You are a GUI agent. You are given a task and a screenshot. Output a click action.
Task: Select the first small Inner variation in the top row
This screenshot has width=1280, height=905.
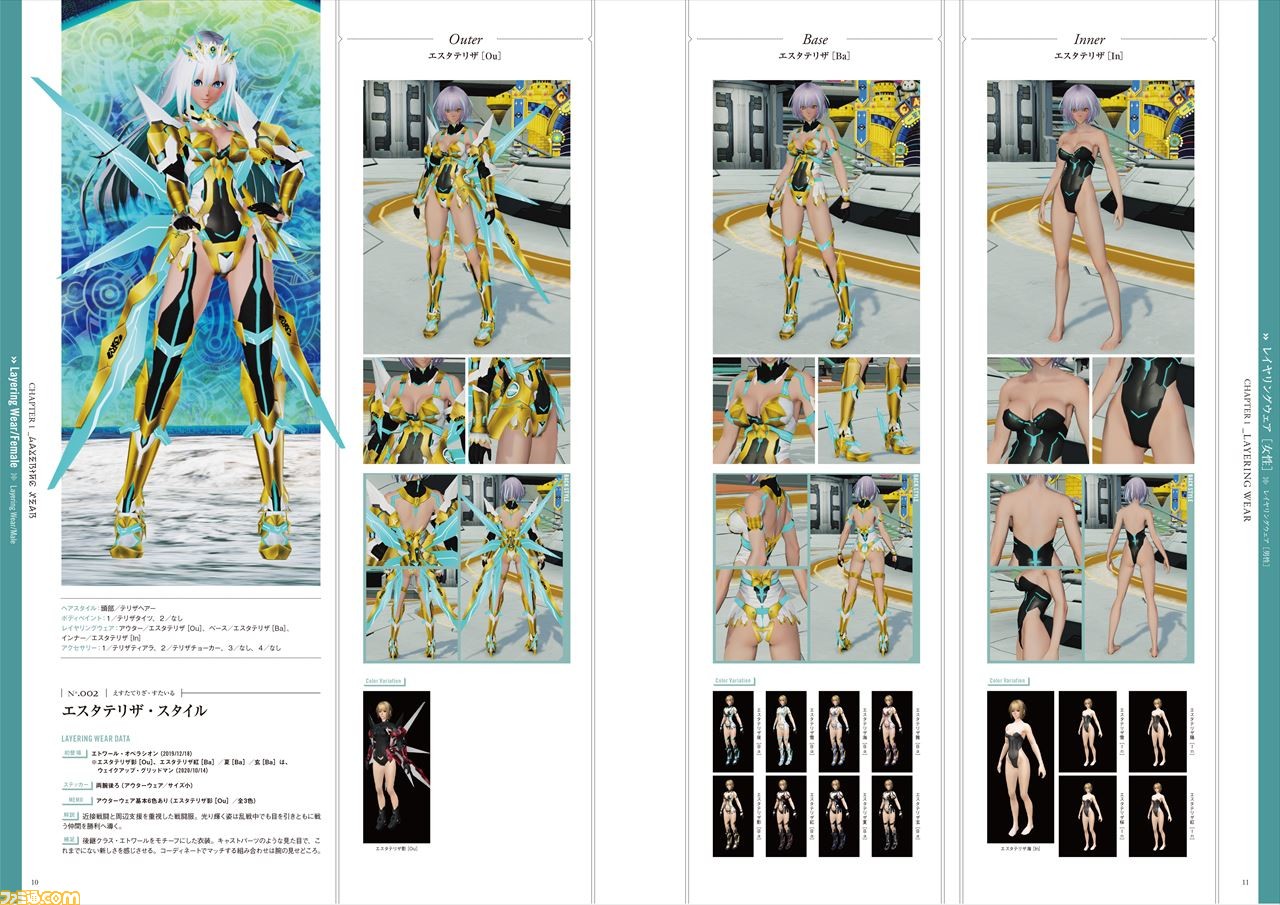pyautogui.click(x=1087, y=731)
